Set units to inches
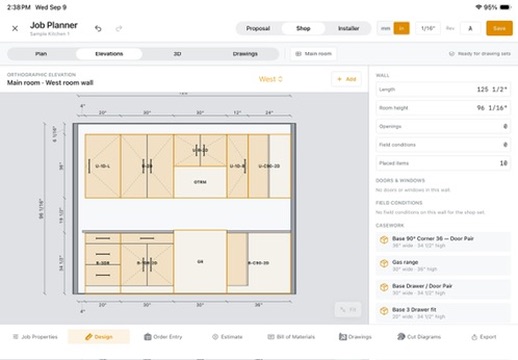The height and width of the screenshot is (360, 518). [x=401, y=28]
